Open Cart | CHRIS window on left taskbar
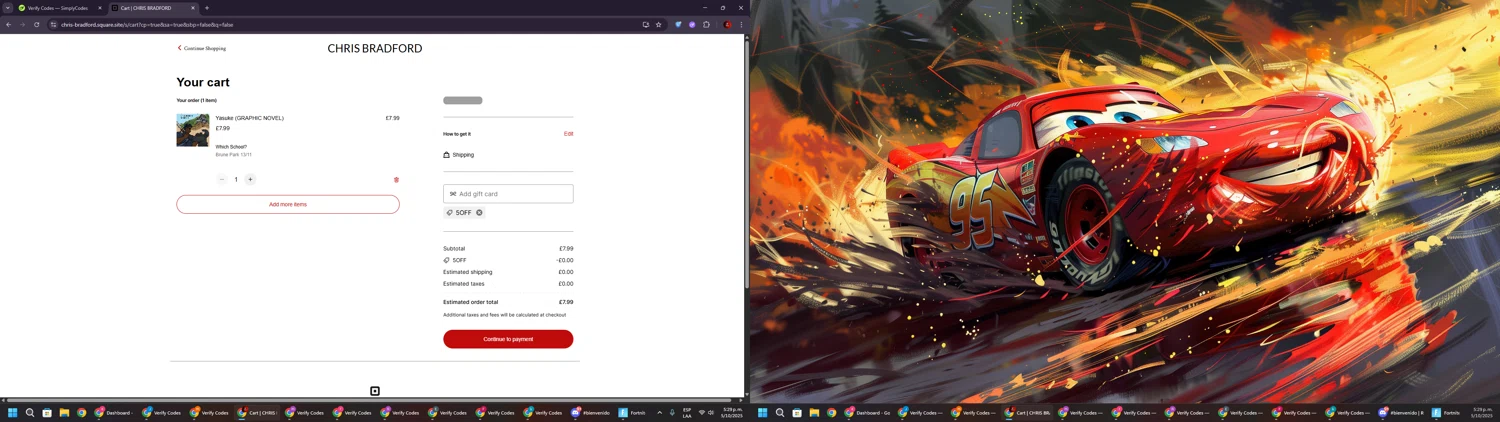Viewport: 1500px width, 422px height. coord(258,412)
